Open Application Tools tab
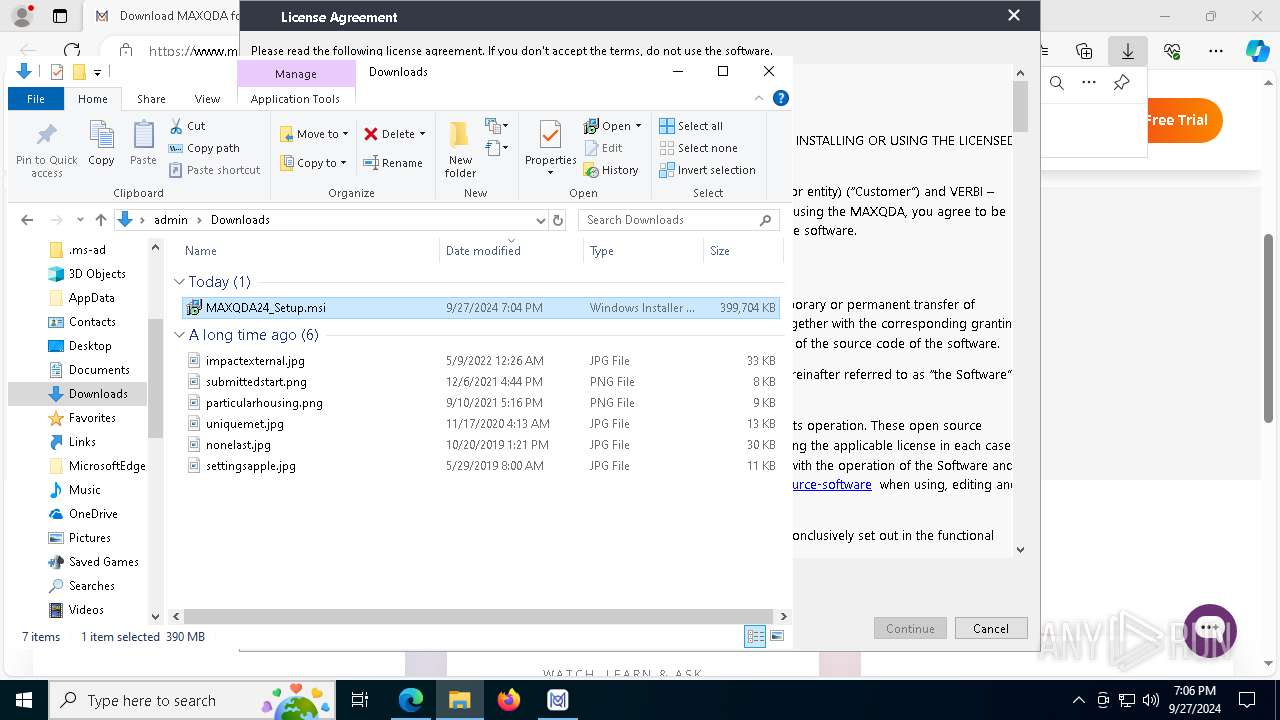 [295, 99]
